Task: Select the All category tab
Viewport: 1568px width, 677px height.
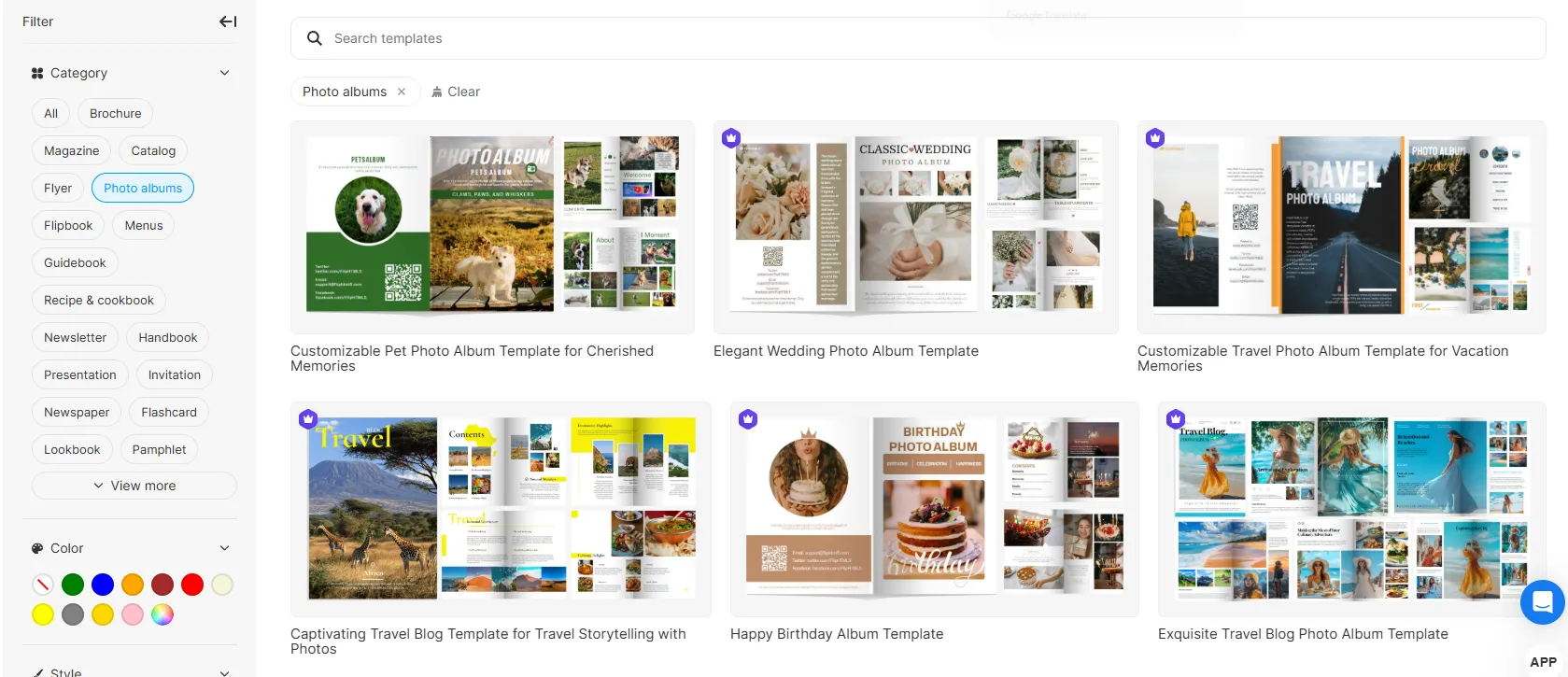Action: coord(50,113)
